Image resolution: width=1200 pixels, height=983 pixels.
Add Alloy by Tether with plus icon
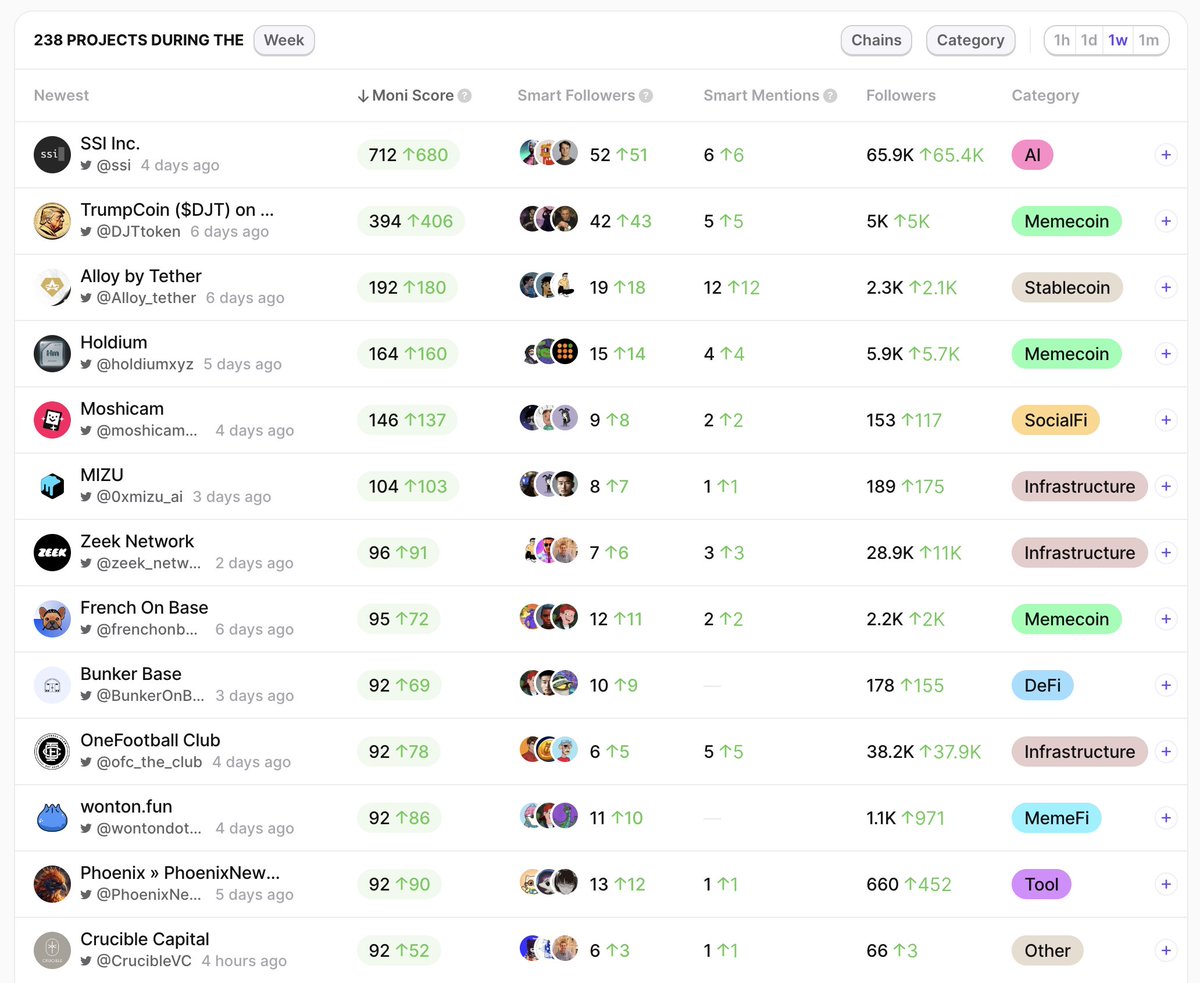tap(1166, 288)
